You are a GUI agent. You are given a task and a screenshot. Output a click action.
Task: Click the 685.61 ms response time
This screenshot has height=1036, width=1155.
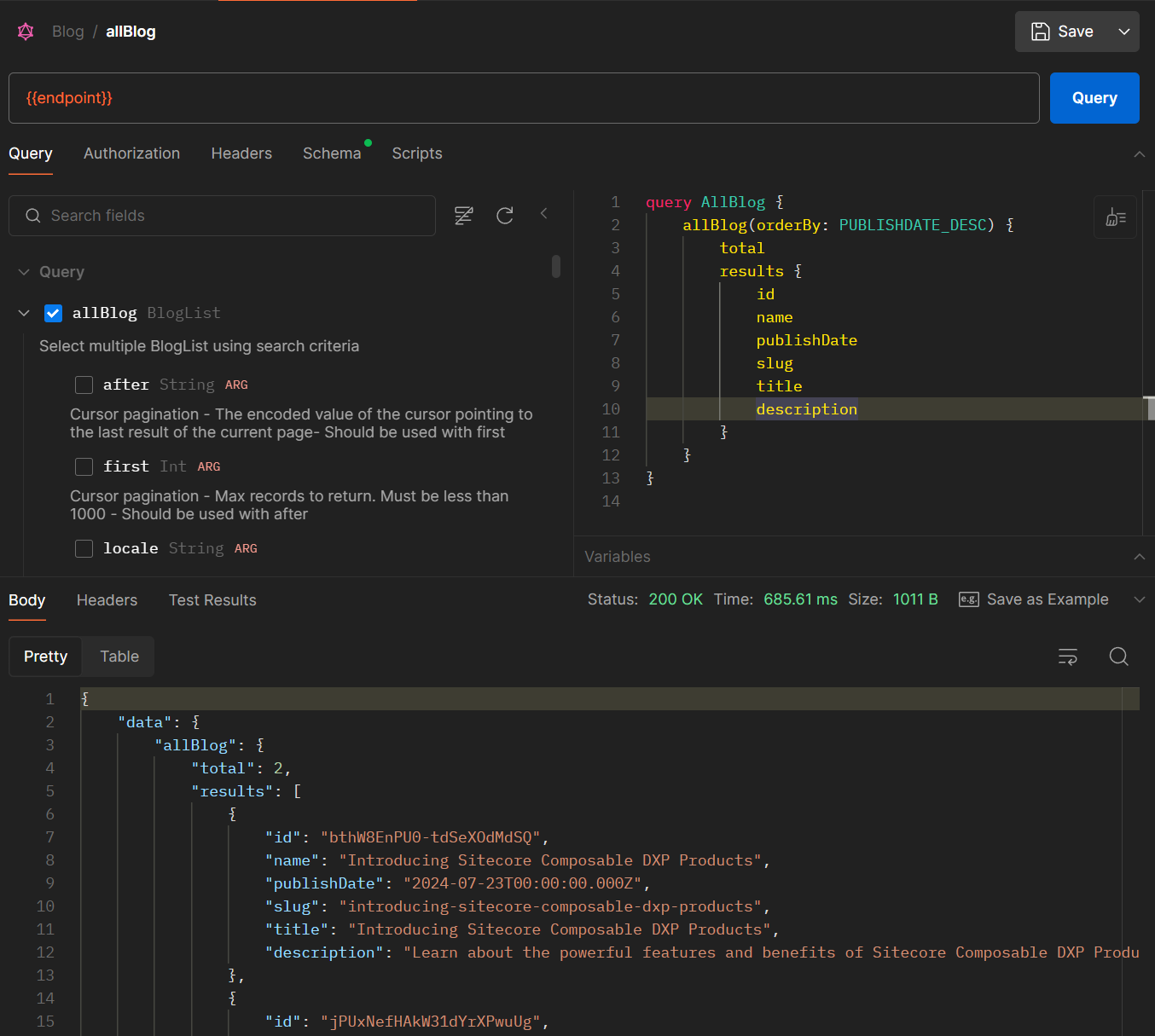tap(800, 599)
